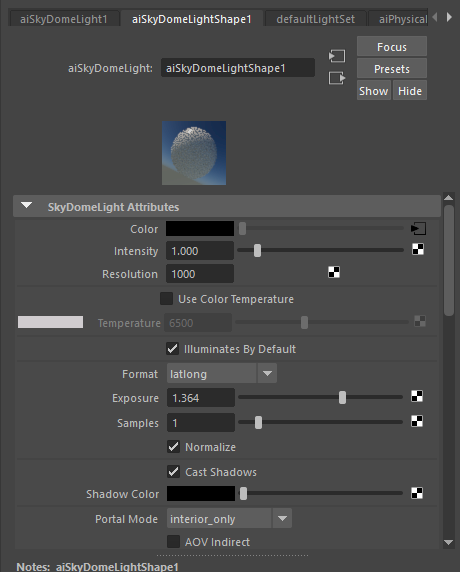The width and height of the screenshot is (460, 572).
Task: Click the Show button
Action: point(374,90)
